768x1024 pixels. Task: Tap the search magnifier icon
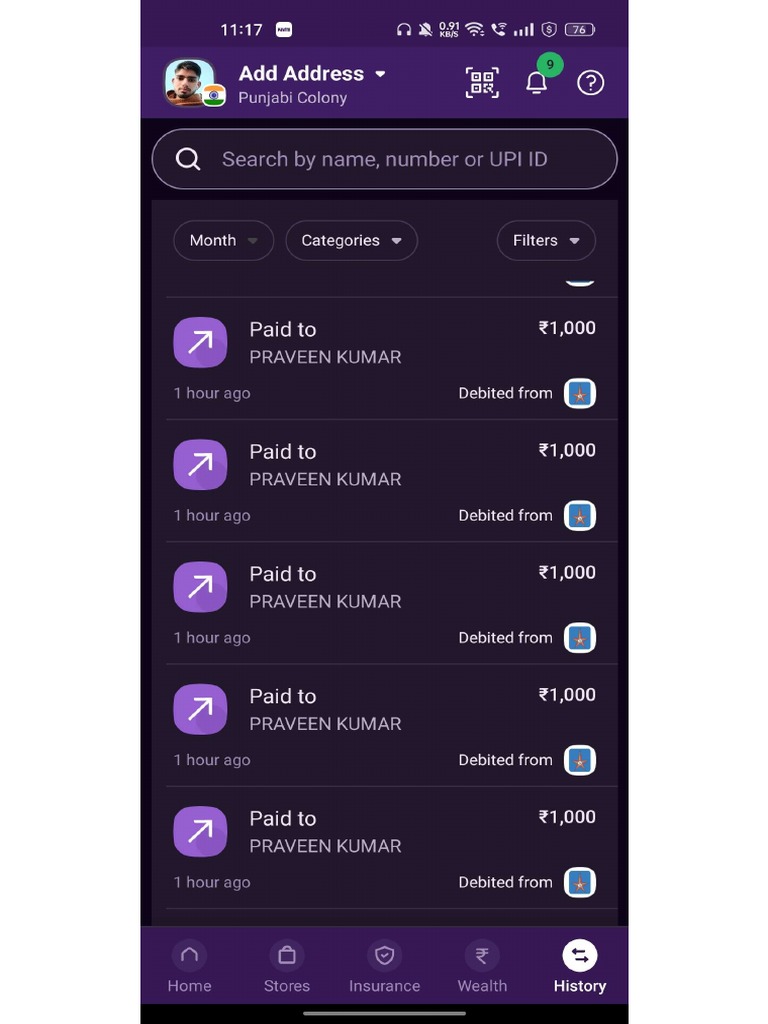(188, 159)
